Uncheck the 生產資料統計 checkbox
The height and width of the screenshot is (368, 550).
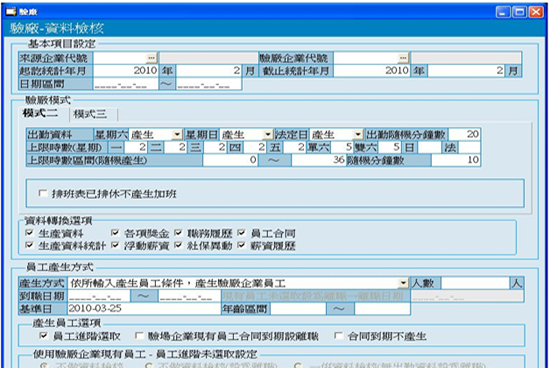[29, 245]
